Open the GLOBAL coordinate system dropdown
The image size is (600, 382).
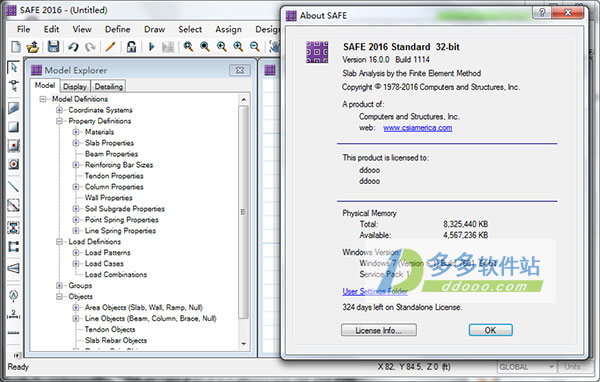(x=527, y=367)
